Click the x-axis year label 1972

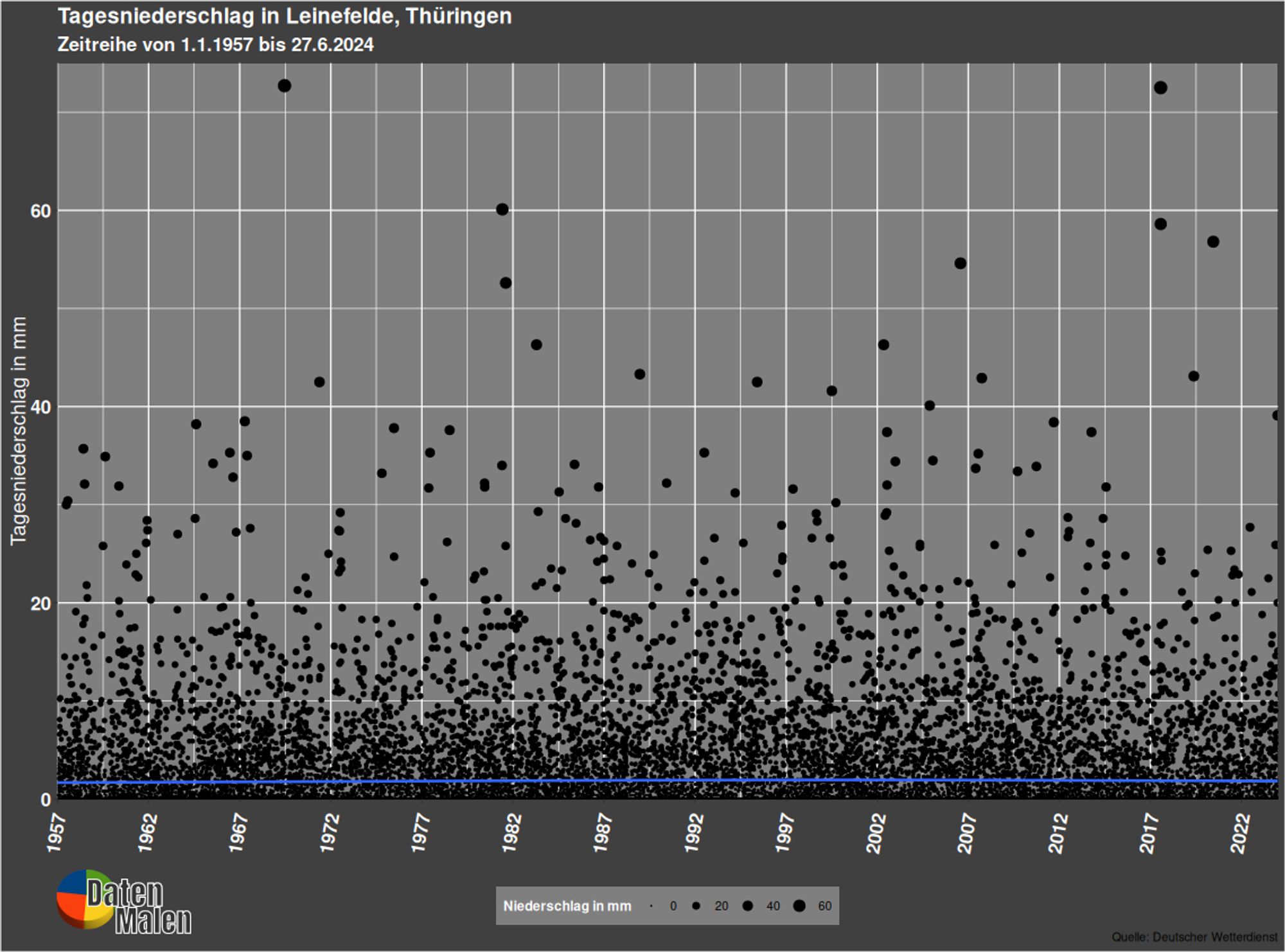[330, 833]
